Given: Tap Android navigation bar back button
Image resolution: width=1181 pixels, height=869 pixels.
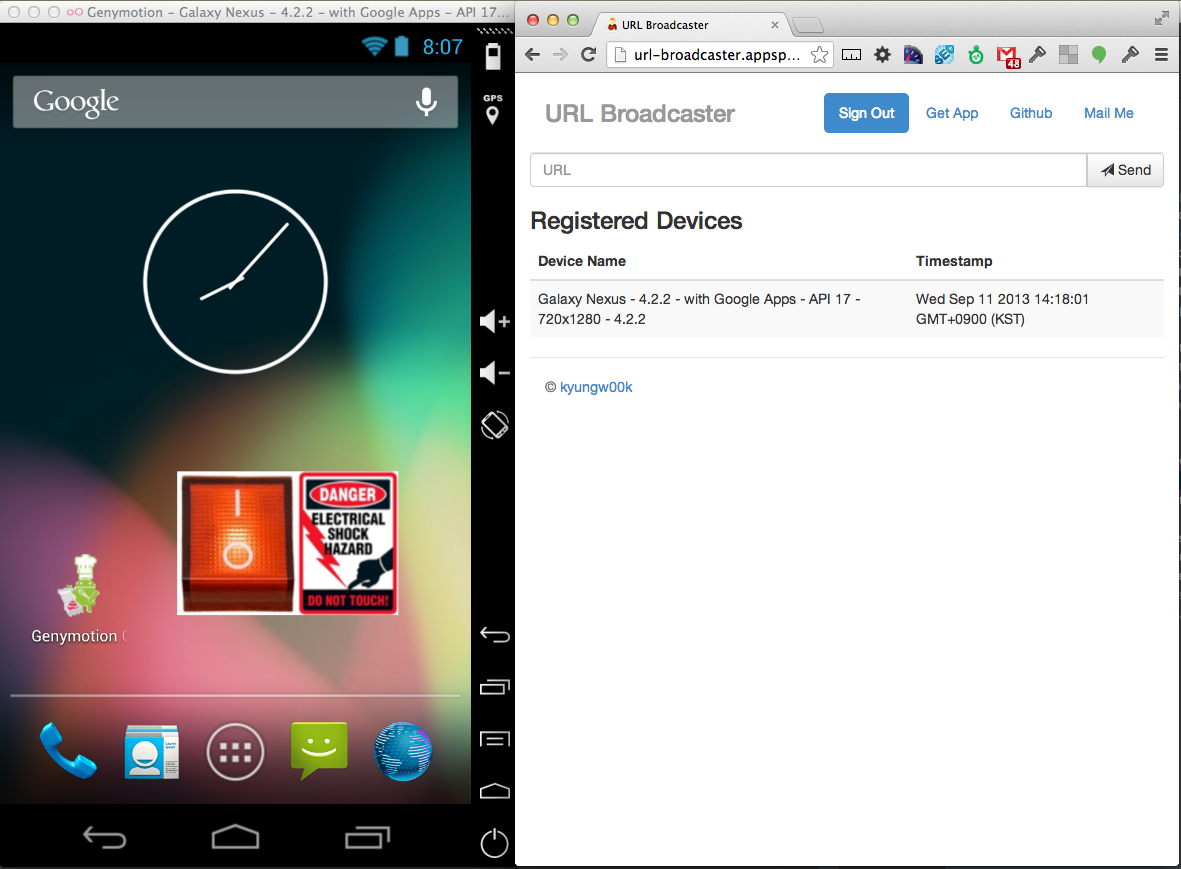Looking at the screenshot, I should pos(105,837).
